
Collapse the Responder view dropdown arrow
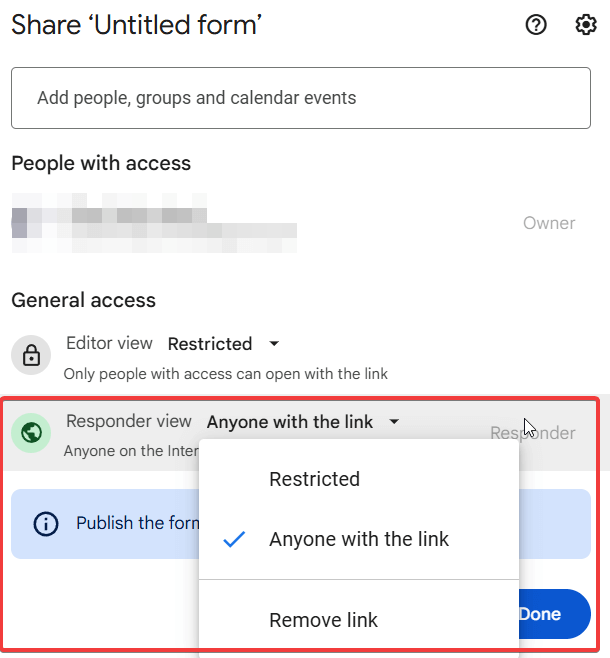click(x=394, y=422)
